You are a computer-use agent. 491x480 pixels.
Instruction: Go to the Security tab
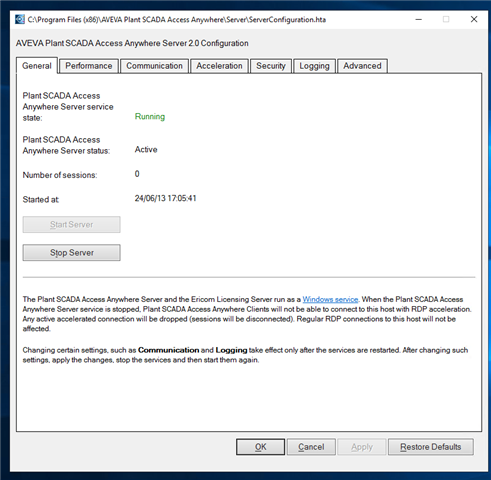tap(271, 66)
